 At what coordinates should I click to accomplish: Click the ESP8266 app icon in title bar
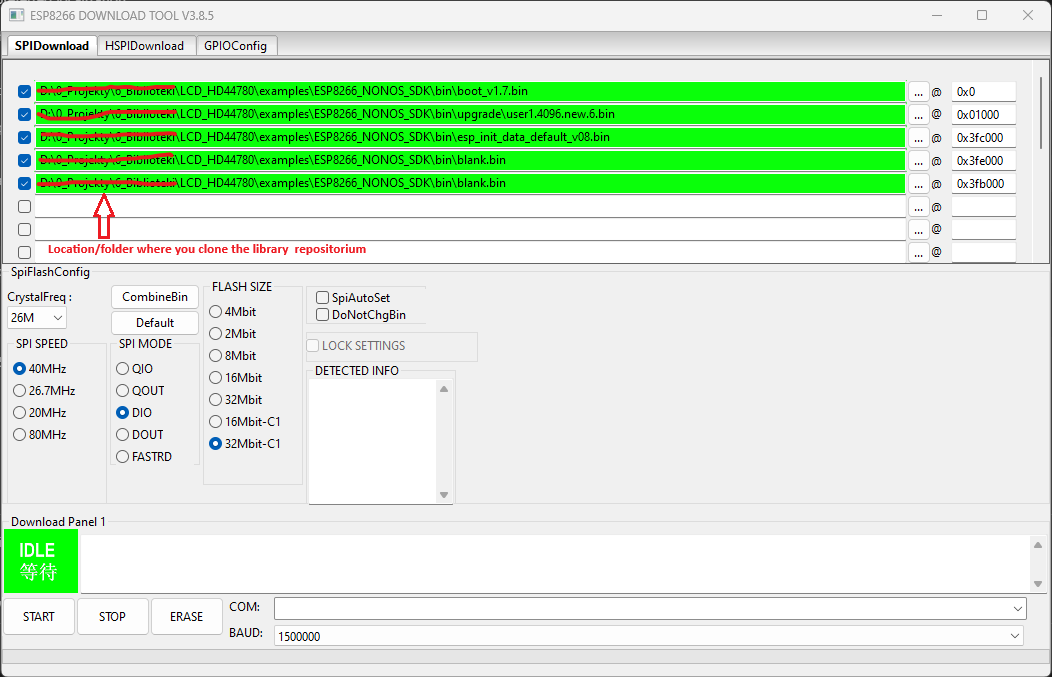coord(16,15)
